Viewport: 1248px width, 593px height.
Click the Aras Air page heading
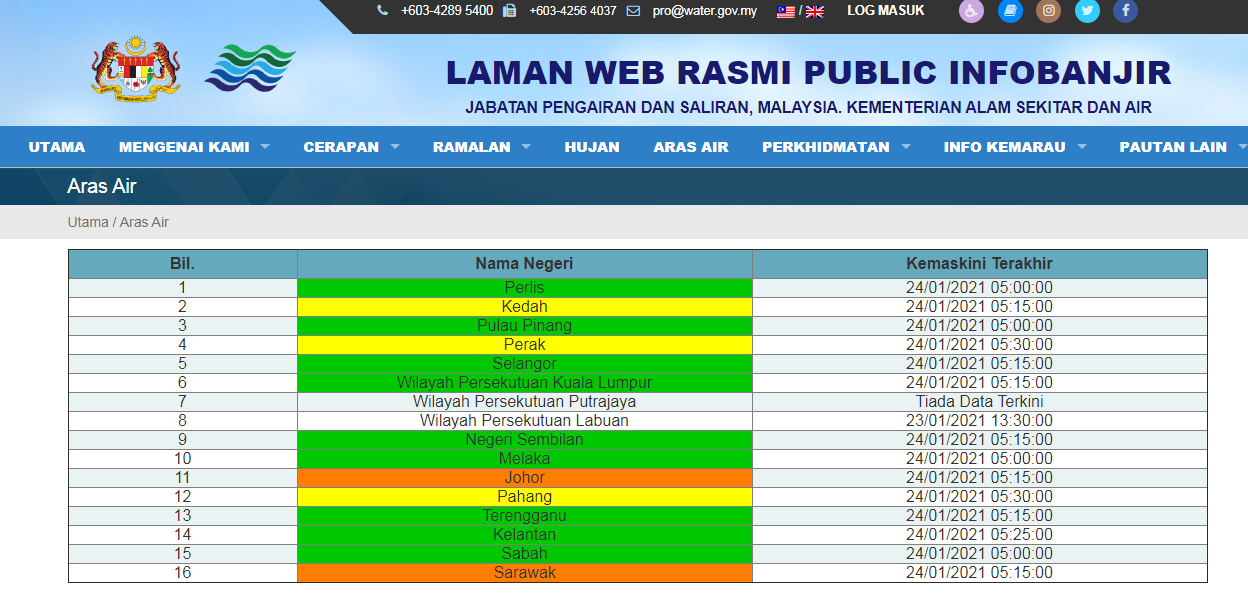pyautogui.click(x=102, y=186)
